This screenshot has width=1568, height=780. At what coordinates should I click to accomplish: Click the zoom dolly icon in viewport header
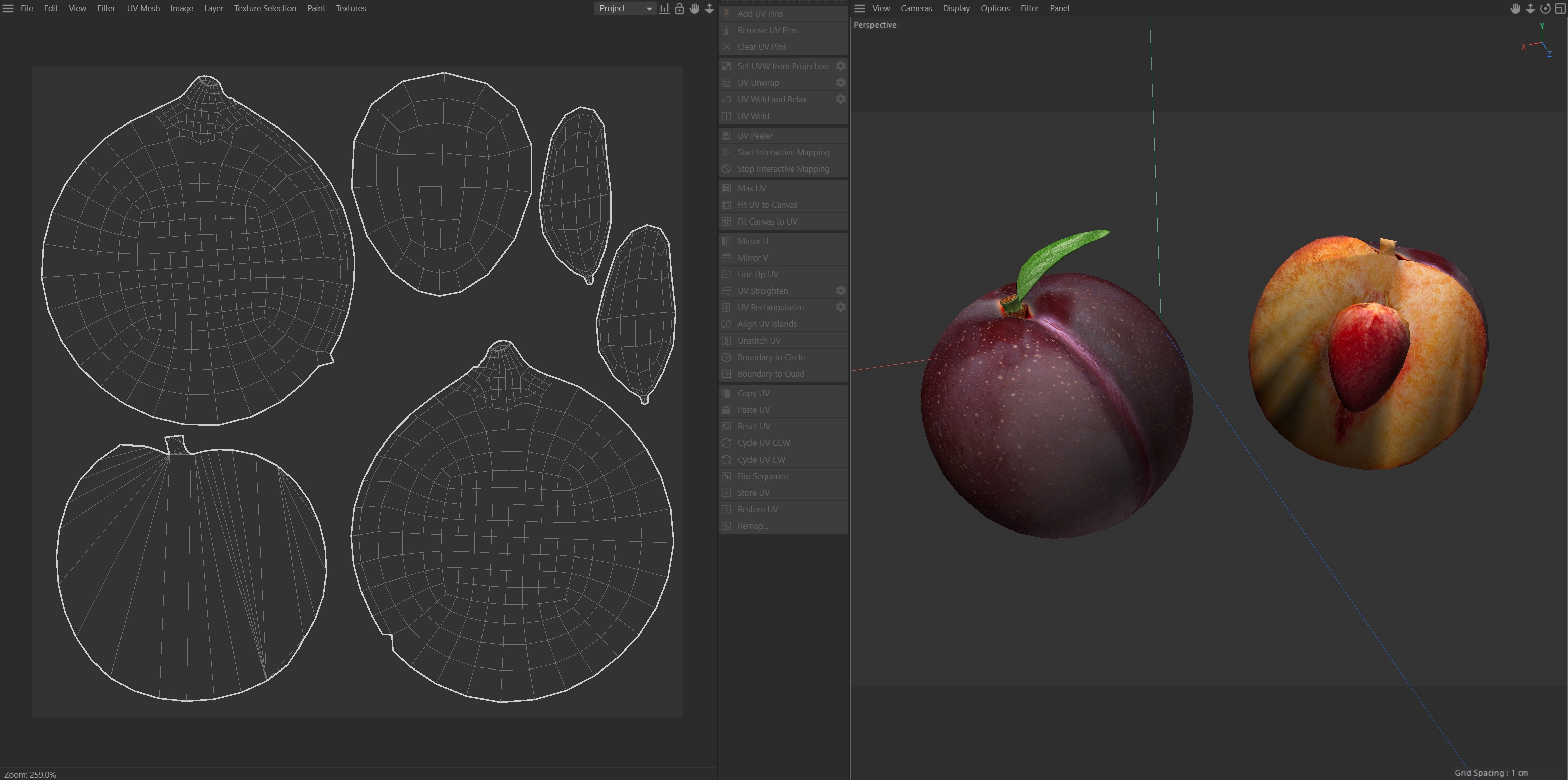(x=1530, y=9)
